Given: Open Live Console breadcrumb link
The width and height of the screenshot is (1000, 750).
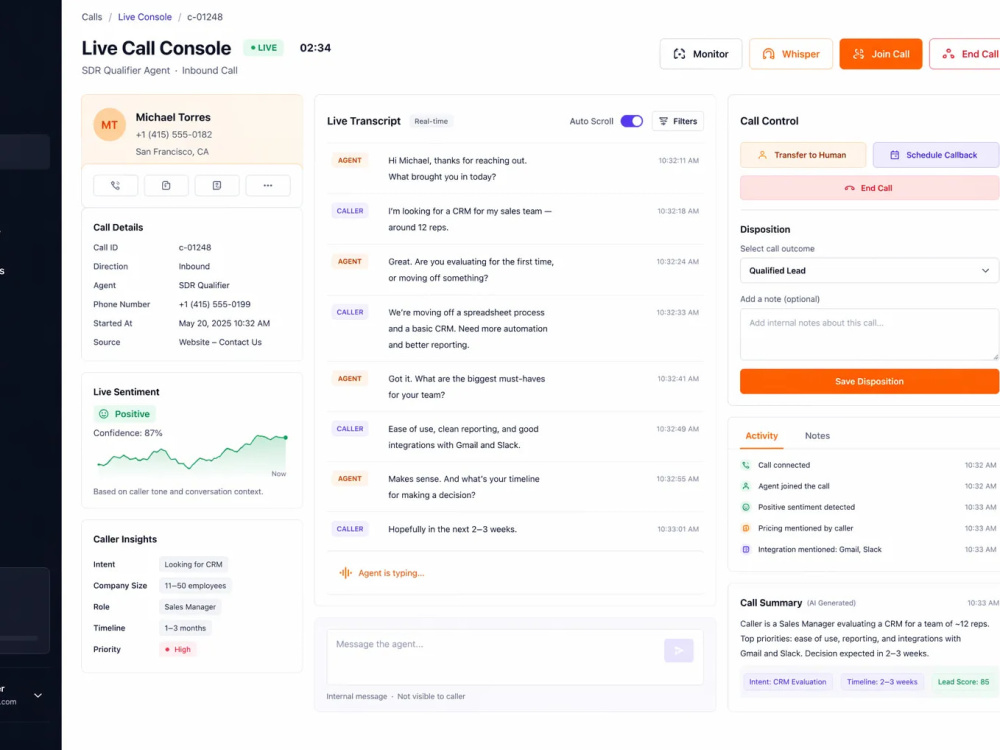Looking at the screenshot, I should point(145,17).
